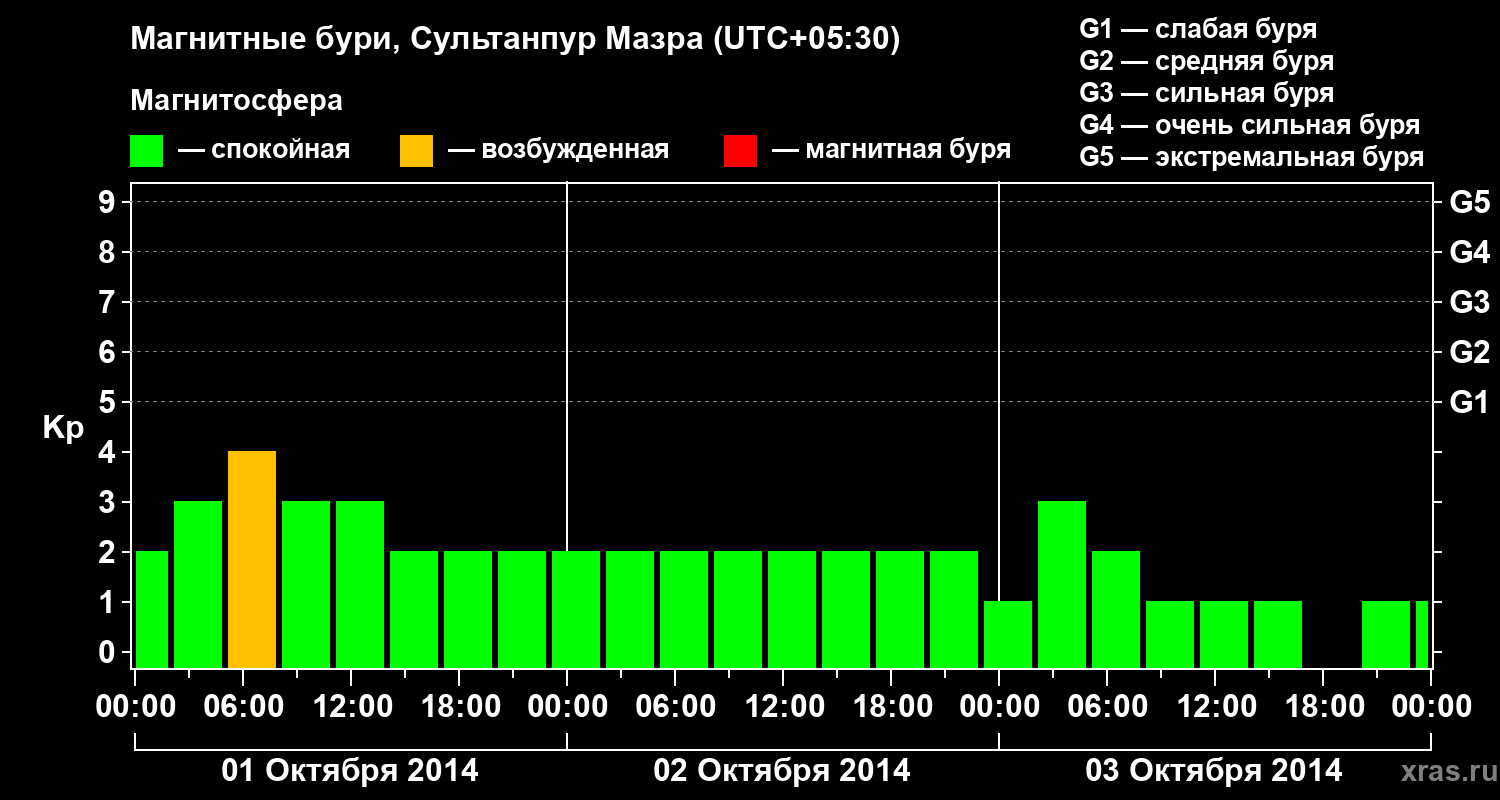
Task: Click the "01 Октября 2014" date label
Action: click(x=350, y=771)
